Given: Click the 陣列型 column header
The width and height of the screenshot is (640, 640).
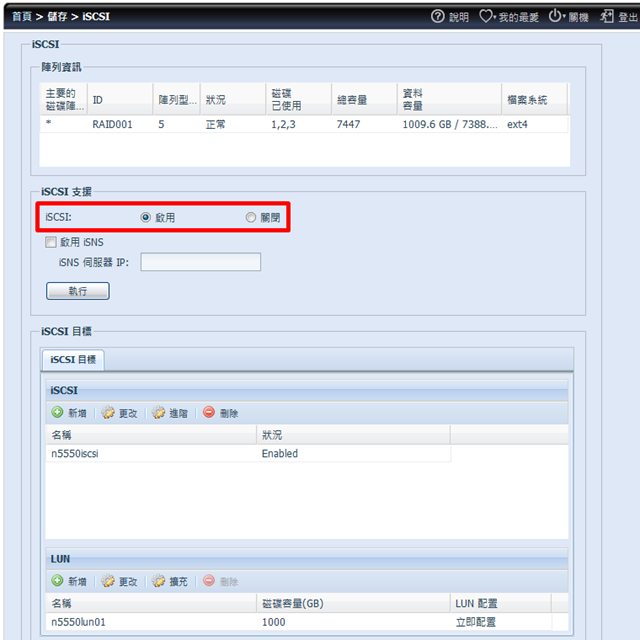Looking at the screenshot, I should coord(177,99).
